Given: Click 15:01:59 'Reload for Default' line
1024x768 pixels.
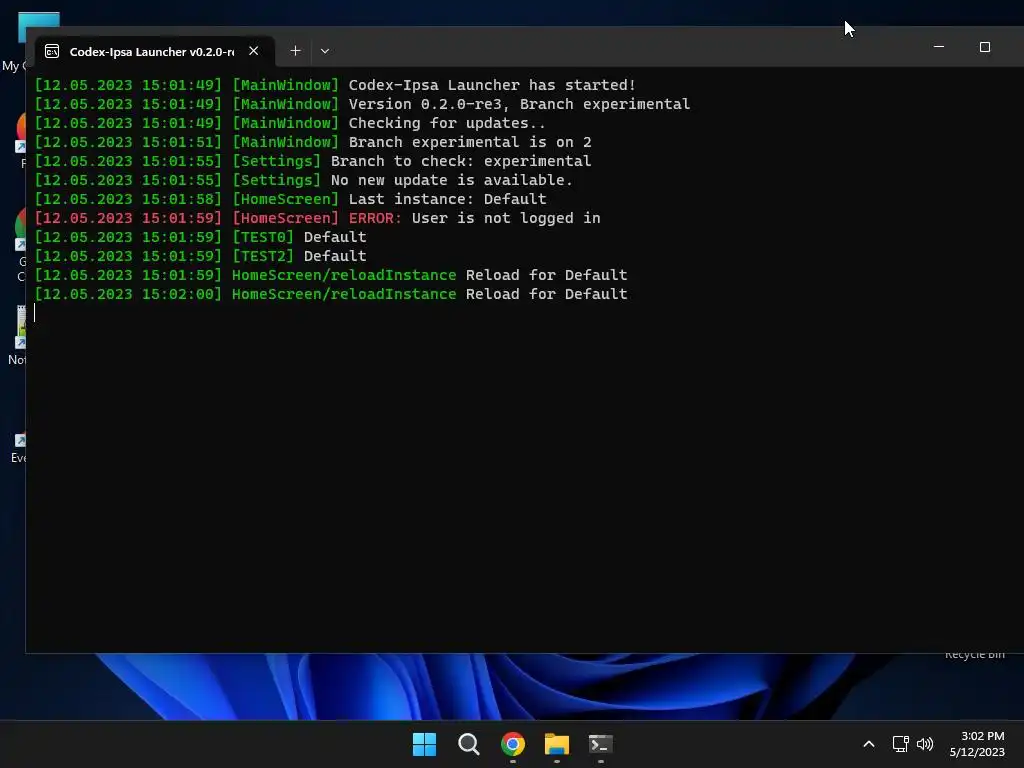Looking at the screenshot, I should point(331,274).
